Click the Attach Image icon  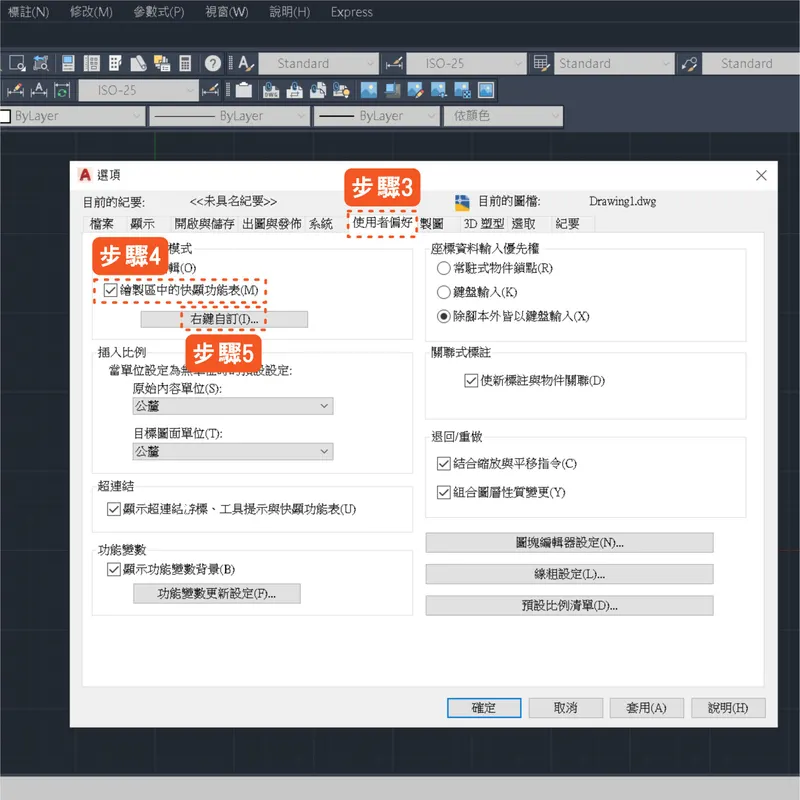[369, 90]
